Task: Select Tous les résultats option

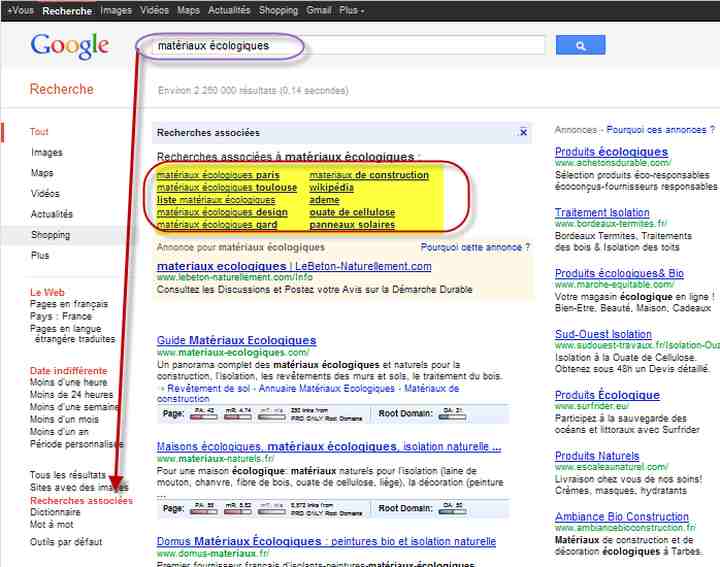Action: (x=68, y=475)
